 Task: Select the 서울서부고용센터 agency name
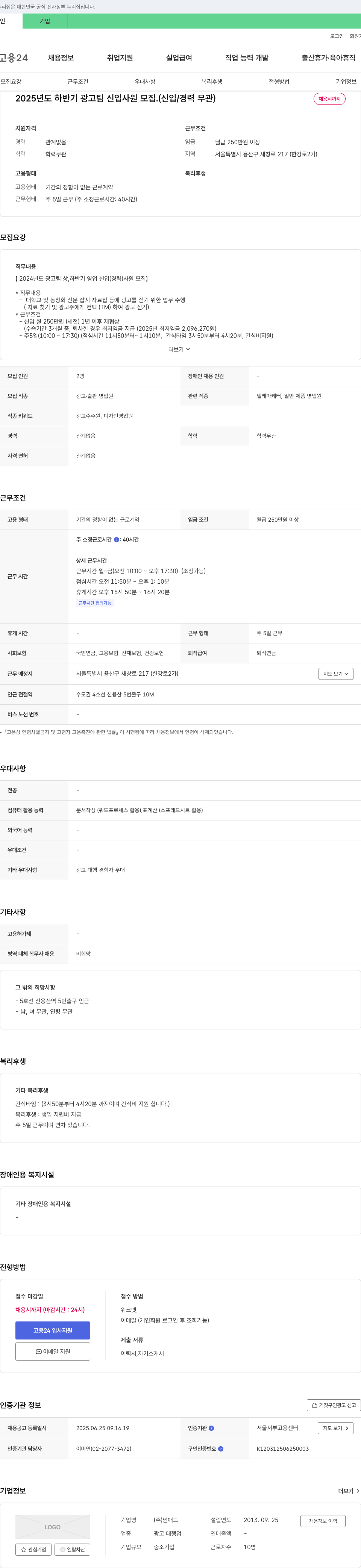[277, 1428]
